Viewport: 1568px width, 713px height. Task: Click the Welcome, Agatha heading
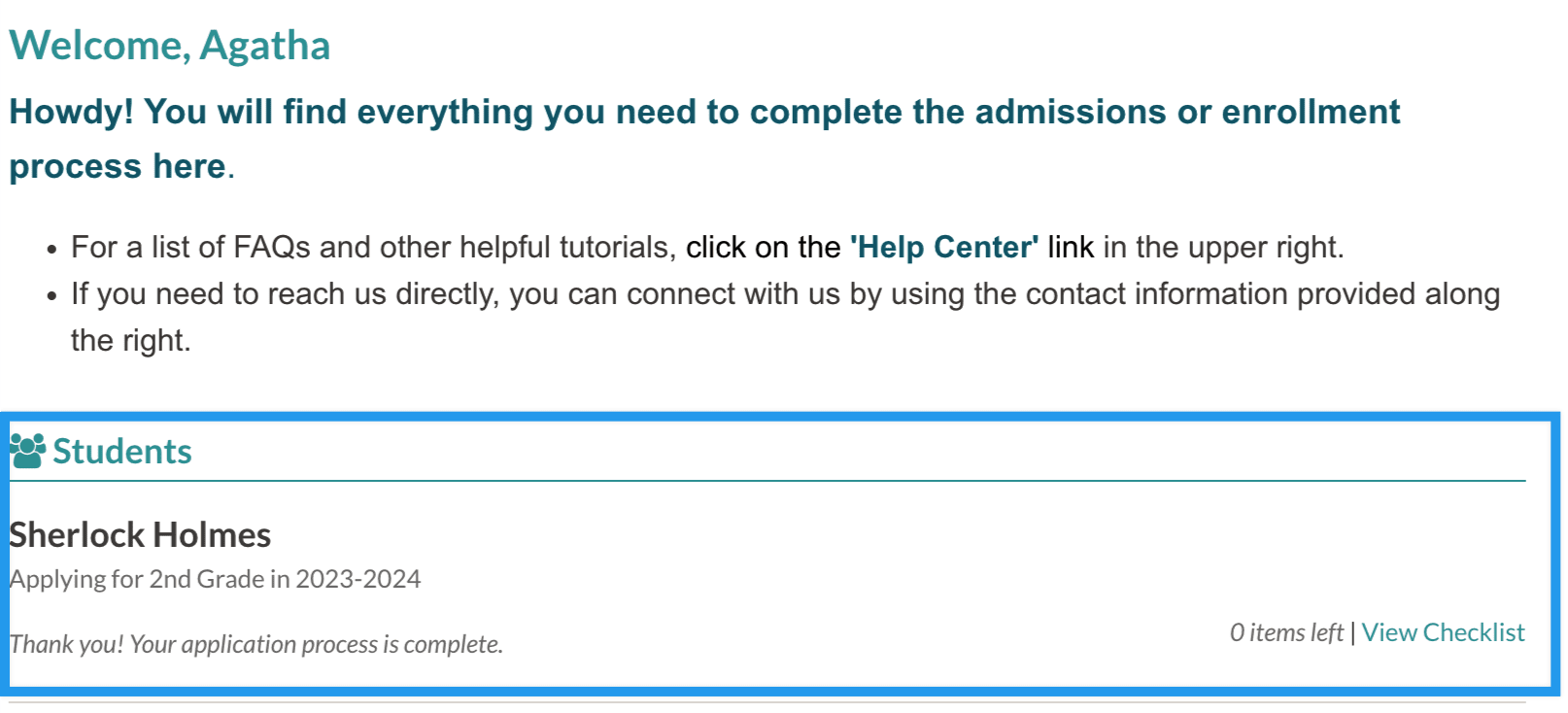170,46
